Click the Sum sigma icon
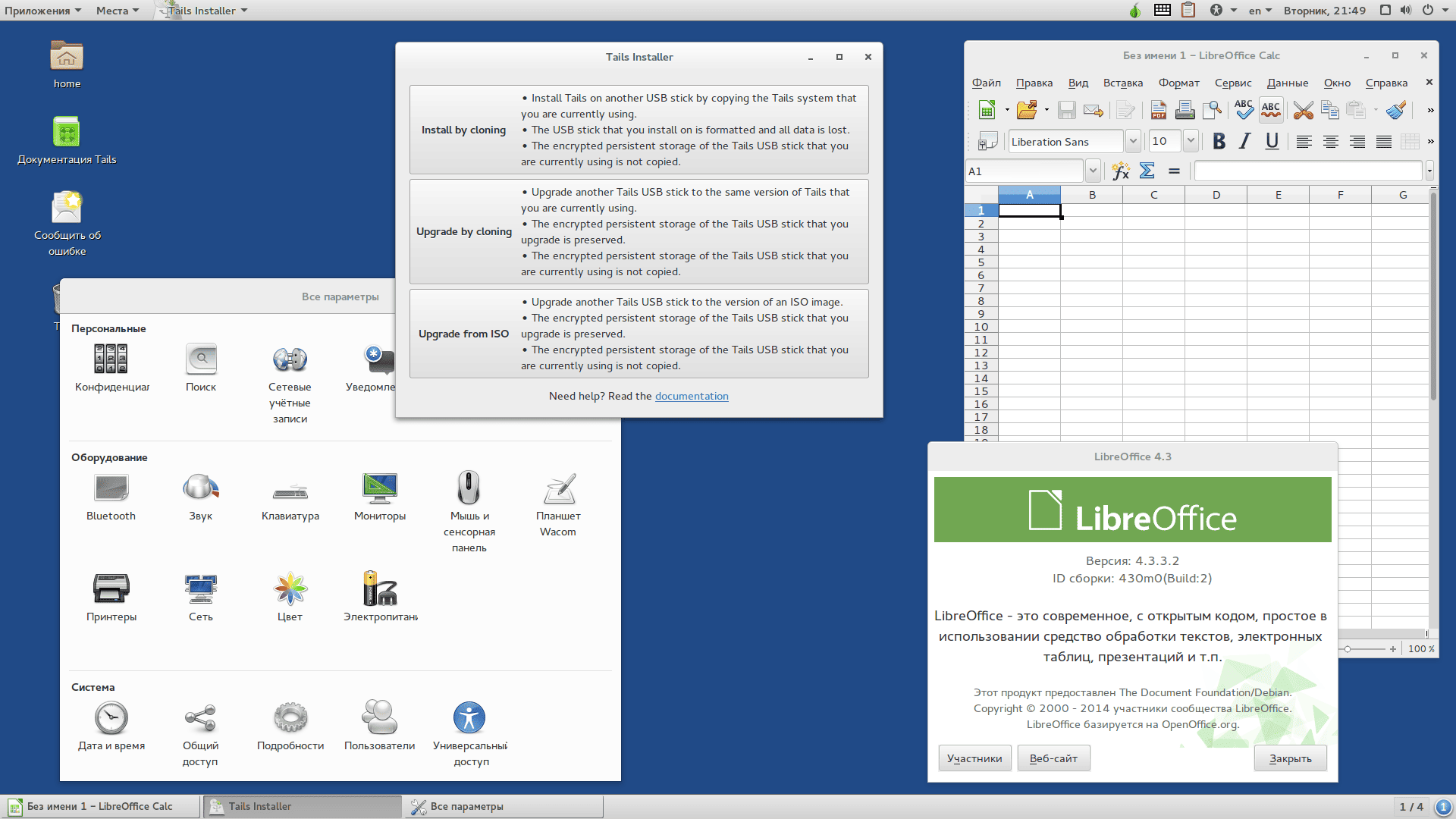This screenshot has height=819, width=1456. tap(1147, 171)
